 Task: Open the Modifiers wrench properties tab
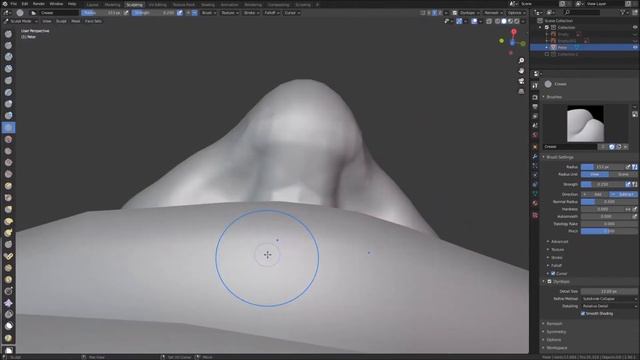[x=535, y=156]
